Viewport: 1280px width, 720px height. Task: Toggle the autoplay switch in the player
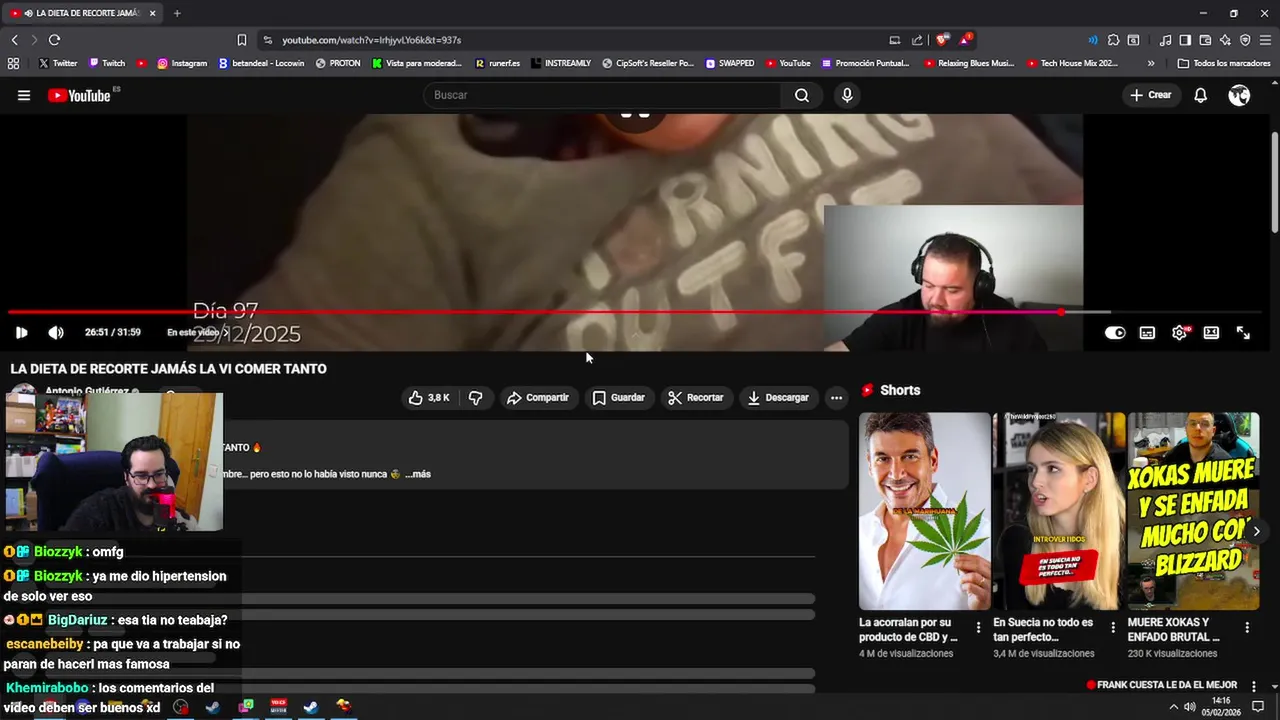(x=1115, y=333)
